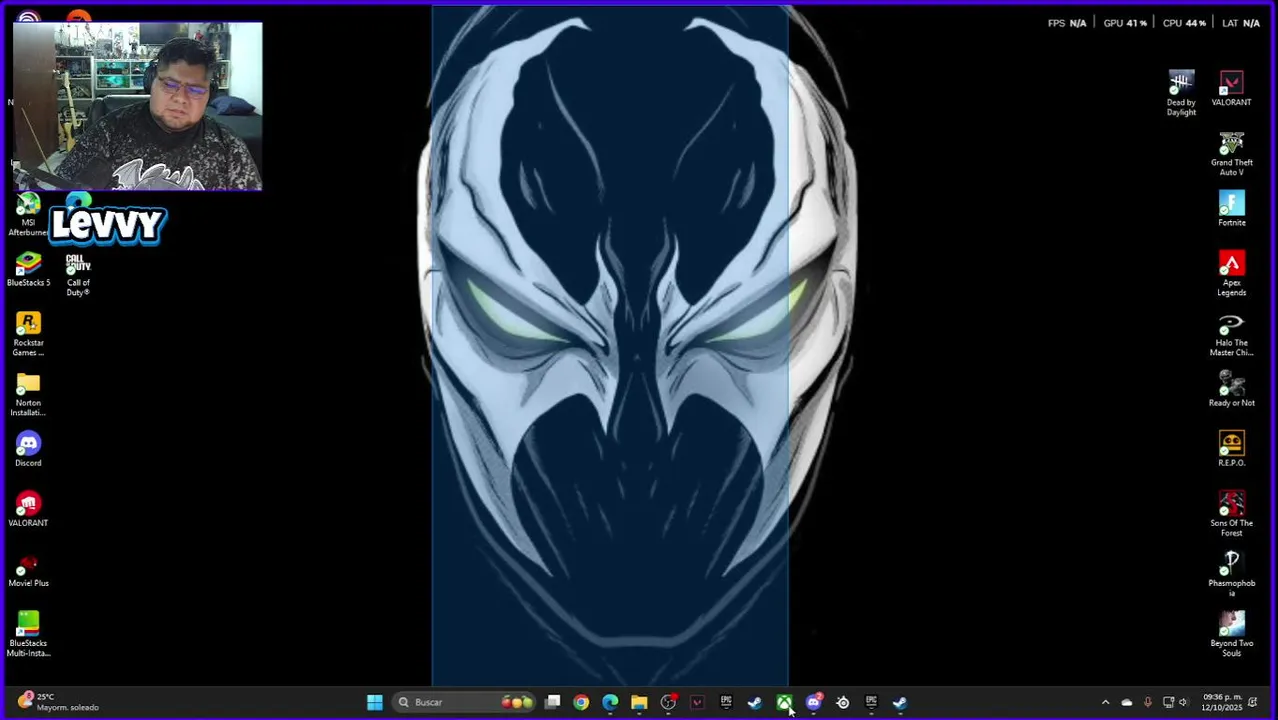Select the Phasmophobia desktop shortcut

coord(1231,574)
